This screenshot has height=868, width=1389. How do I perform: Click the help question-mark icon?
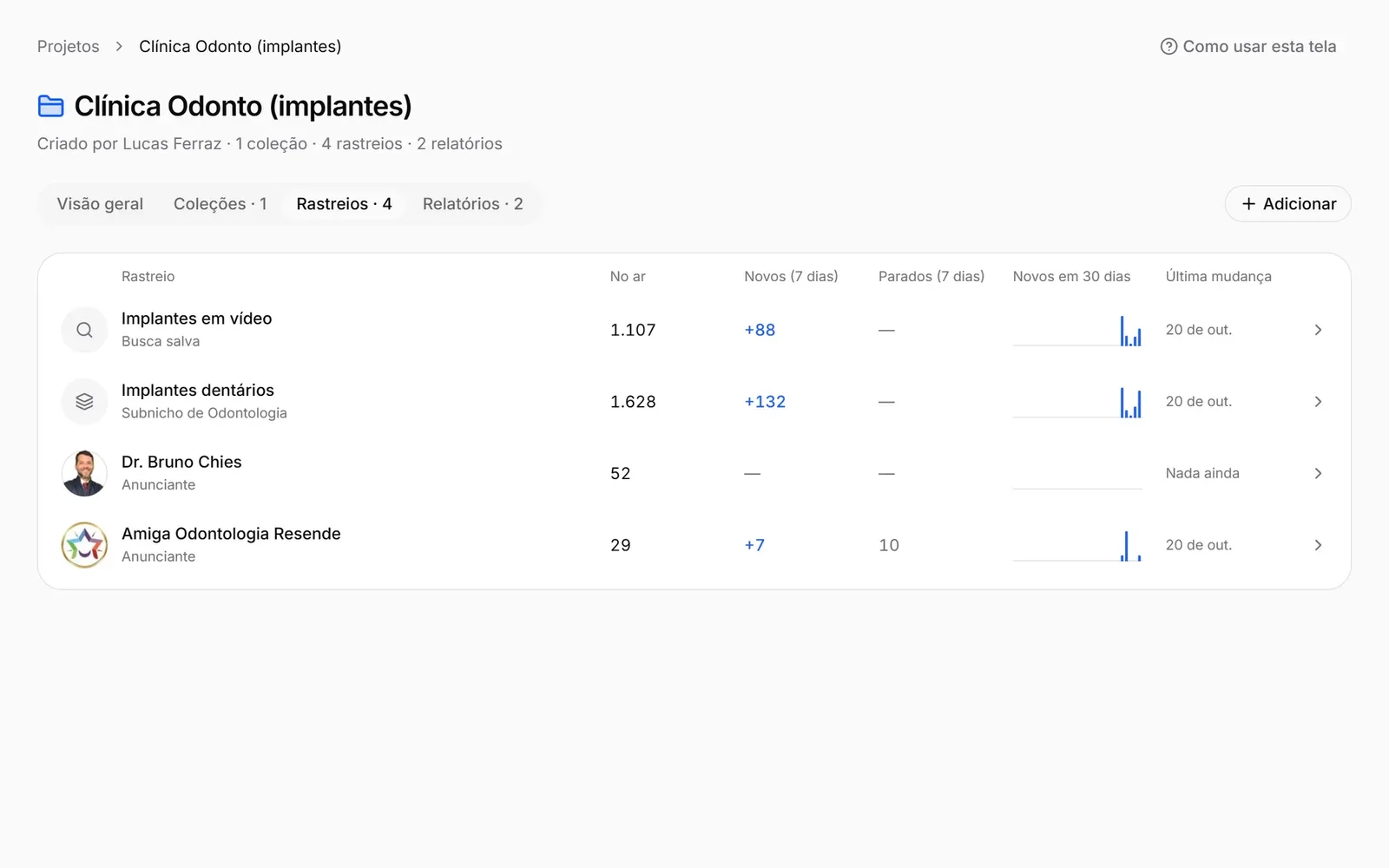(1168, 47)
